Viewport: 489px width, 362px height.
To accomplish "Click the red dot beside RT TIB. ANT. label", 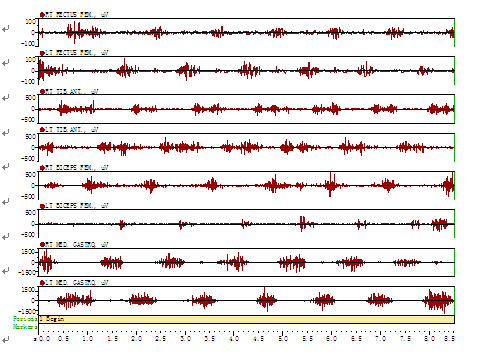I will (x=42, y=91).
